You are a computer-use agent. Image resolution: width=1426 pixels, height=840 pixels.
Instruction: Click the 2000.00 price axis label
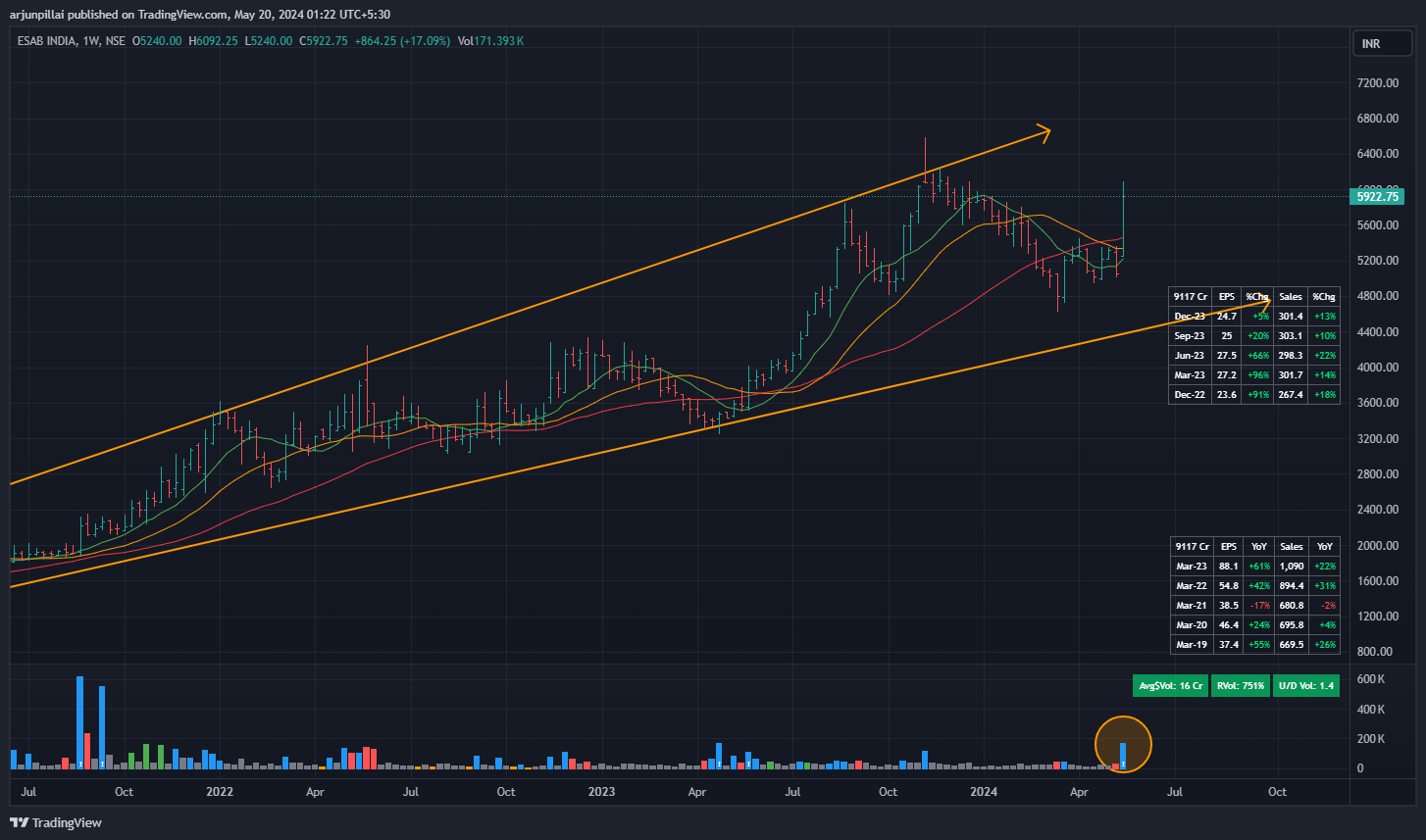pos(1377,546)
